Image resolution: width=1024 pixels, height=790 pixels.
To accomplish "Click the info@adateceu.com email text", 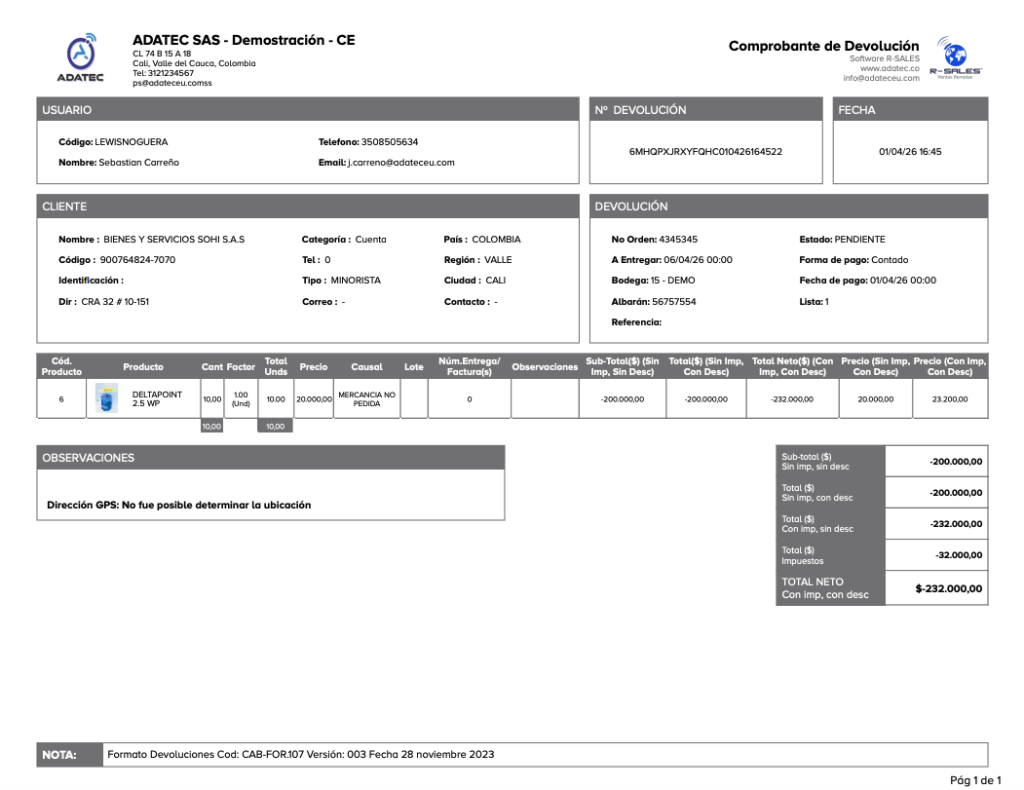I will pyautogui.click(x=881, y=78).
